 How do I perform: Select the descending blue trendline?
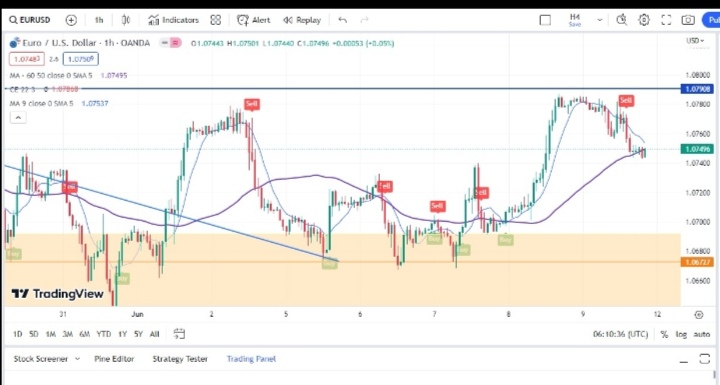(x=172, y=213)
